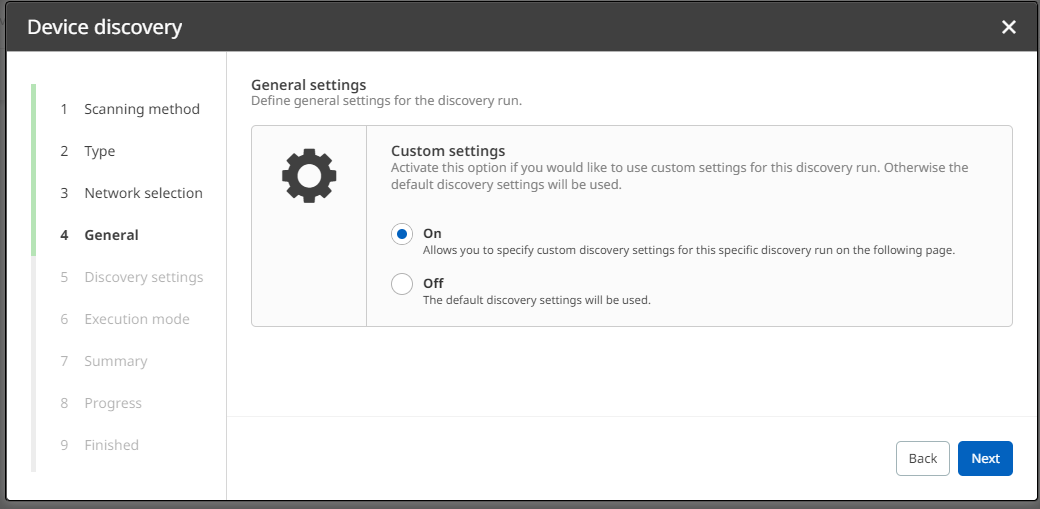Close the Device discovery dialog
This screenshot has width=1040, height=509.
tap(1009, 27)
